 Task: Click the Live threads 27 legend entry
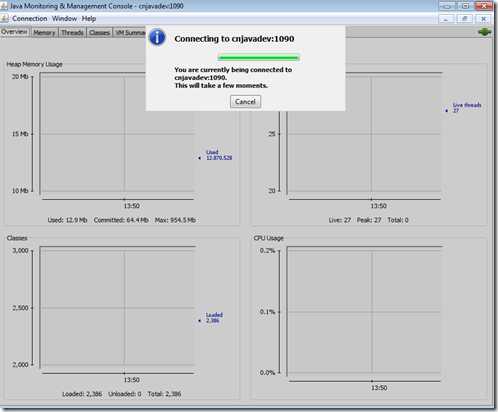(464, 108)
